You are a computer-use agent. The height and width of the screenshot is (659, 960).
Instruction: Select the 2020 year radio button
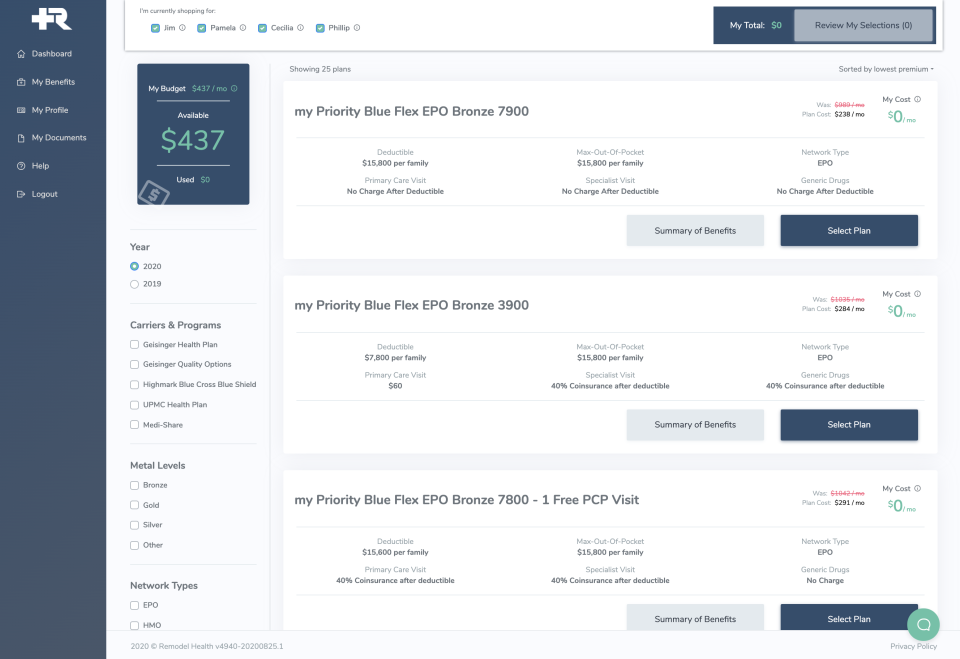coord(135,266)
